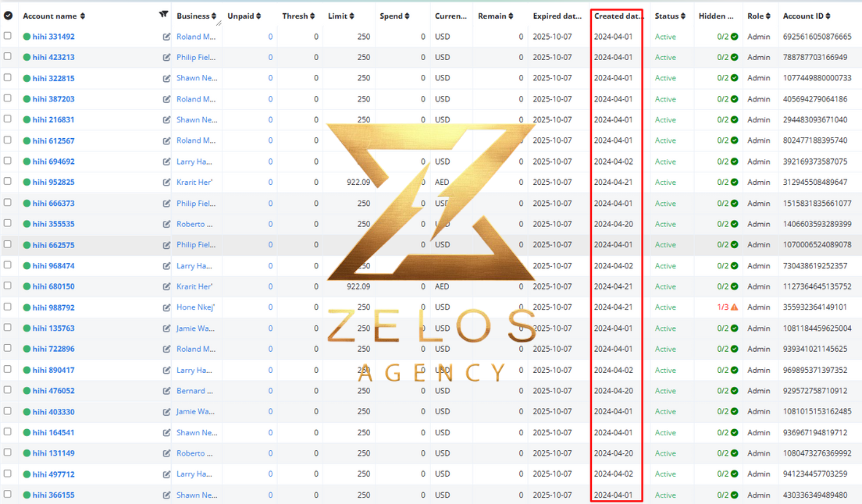This screenshot has width=862, height=504.
Task: Open edit icon on hihi 988792 row
Action: pyautogui.click(x=166, y=307)
